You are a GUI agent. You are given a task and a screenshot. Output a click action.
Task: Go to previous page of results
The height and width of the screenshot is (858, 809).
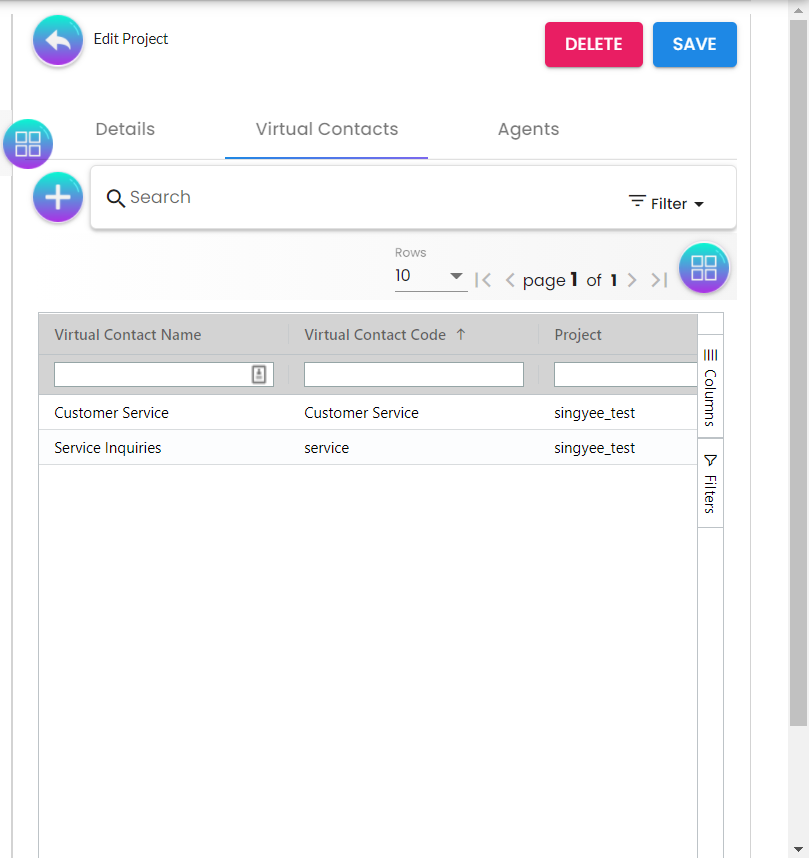[510, 280]
